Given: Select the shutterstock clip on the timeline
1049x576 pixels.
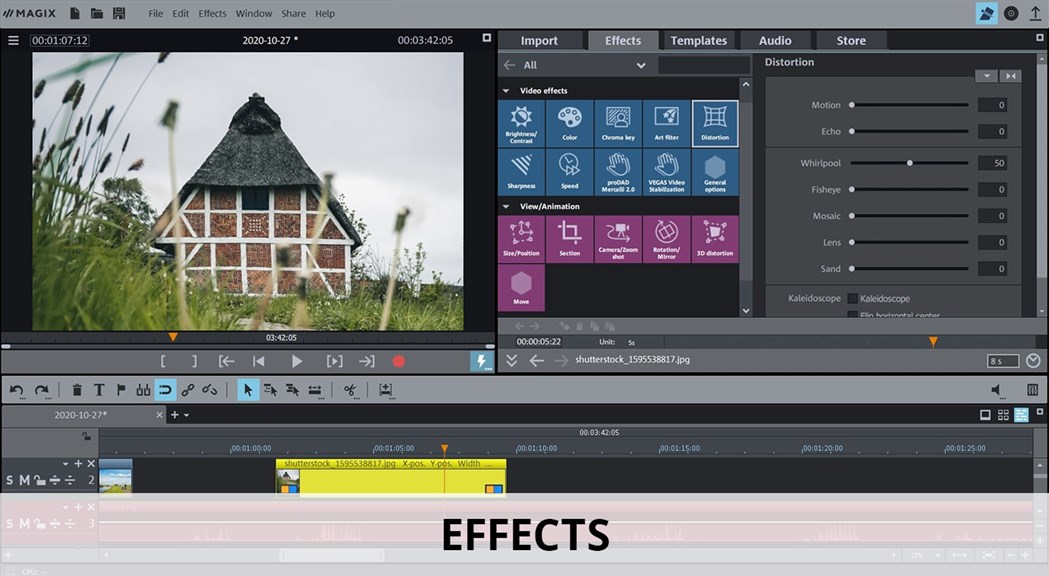Looking at the screenshot, I should point(390,478).
